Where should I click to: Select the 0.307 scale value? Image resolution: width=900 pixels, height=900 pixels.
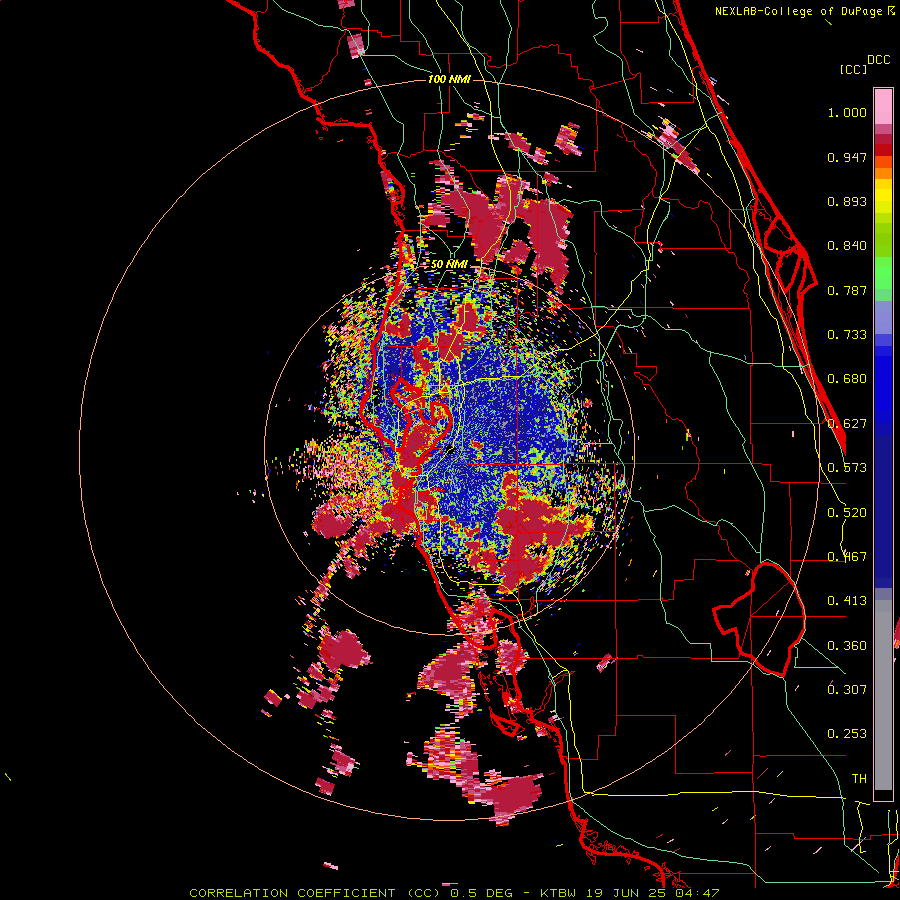click(x=847, y=690)
